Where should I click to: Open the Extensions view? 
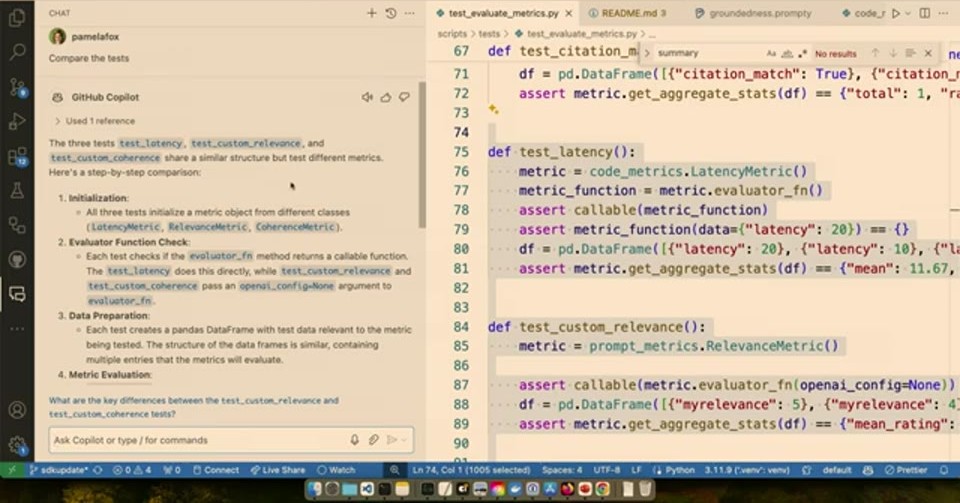17,157
